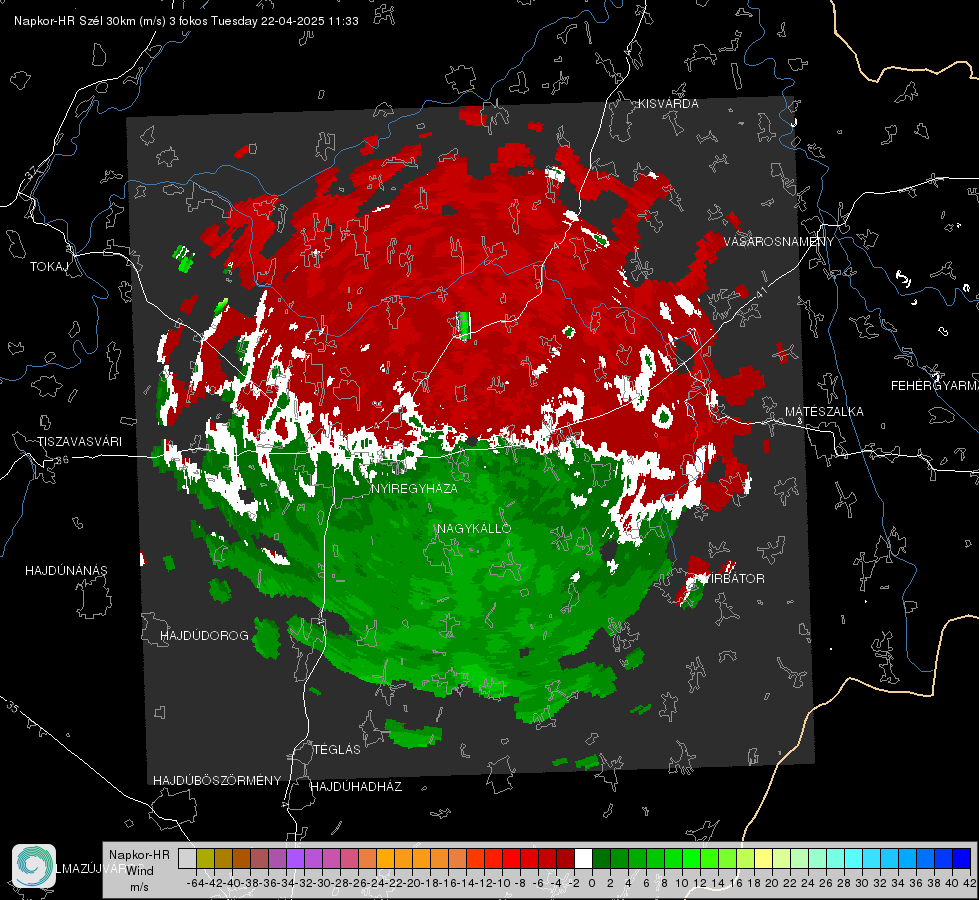Click the m/s unit label in legend

pyautogui.click(x=139, y=887)
